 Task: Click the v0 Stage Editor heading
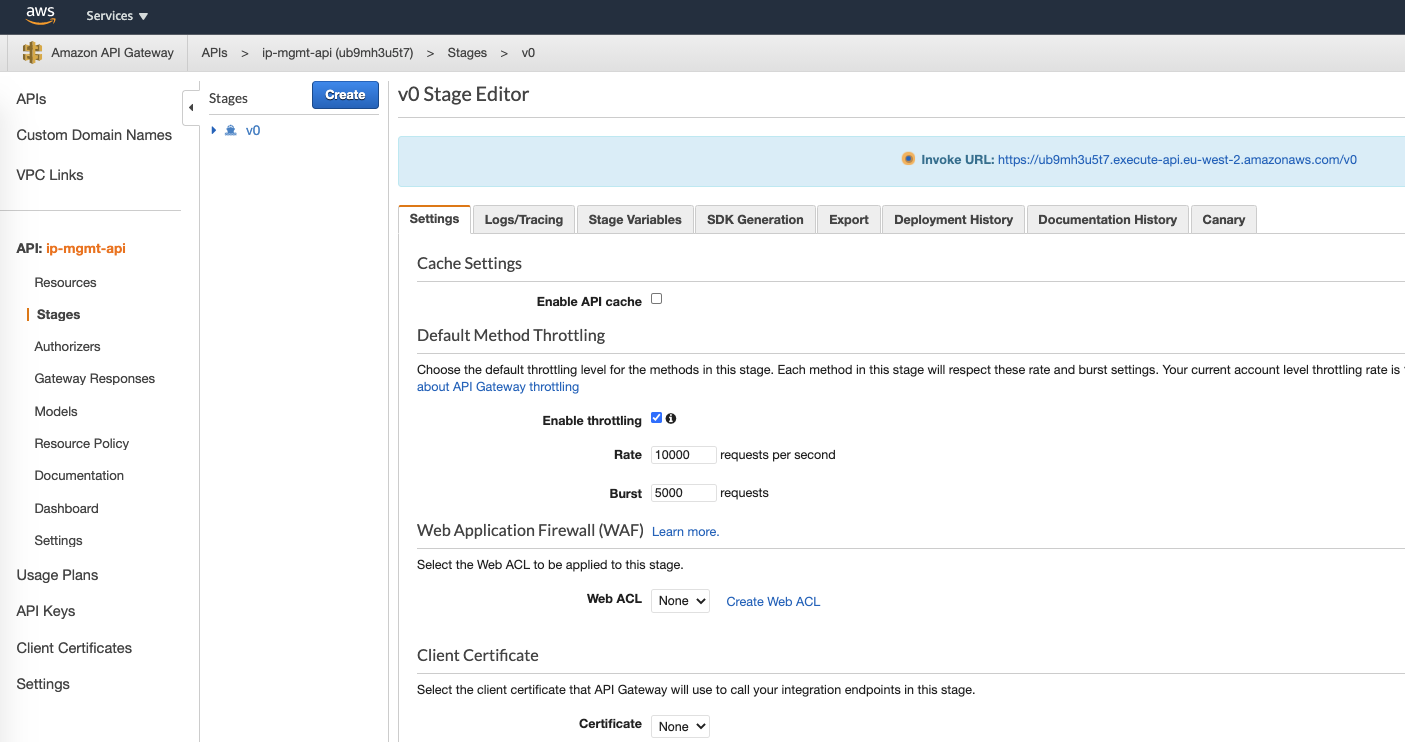[x=464, y=95]
